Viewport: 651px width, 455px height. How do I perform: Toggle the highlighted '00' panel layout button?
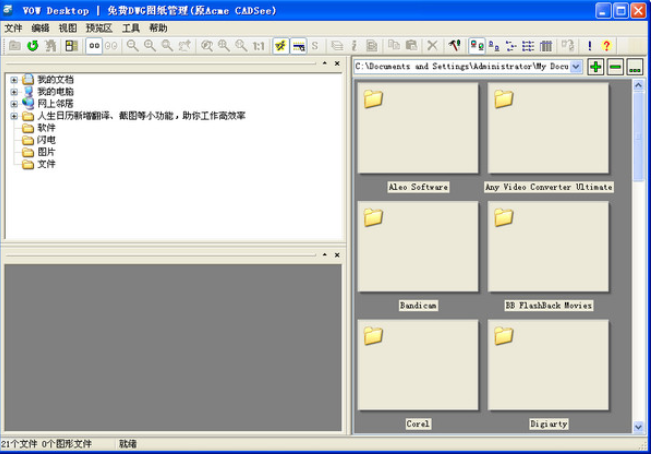[94, 46]
